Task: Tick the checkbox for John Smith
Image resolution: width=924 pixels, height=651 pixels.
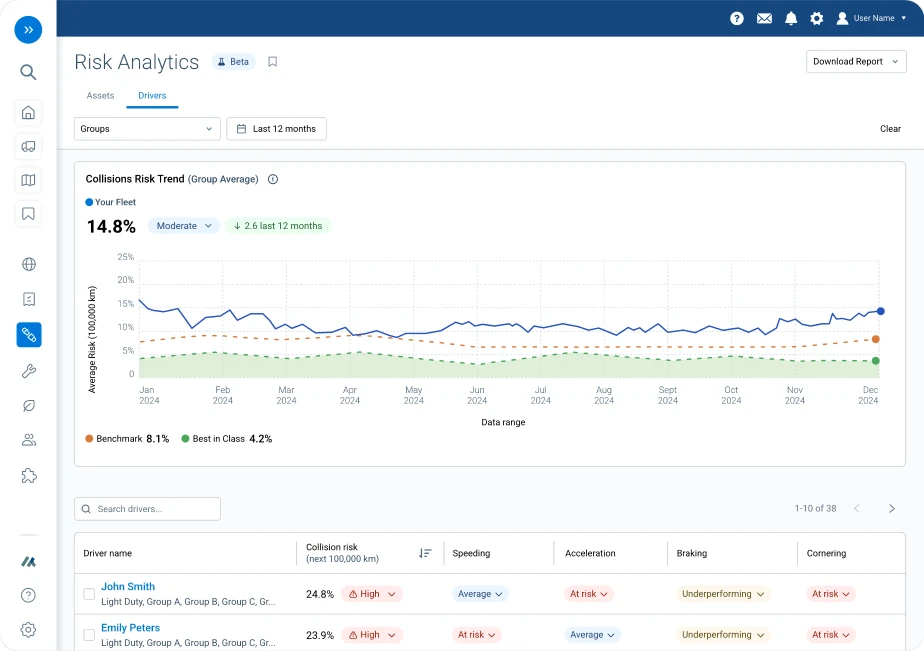Action: 89,594
